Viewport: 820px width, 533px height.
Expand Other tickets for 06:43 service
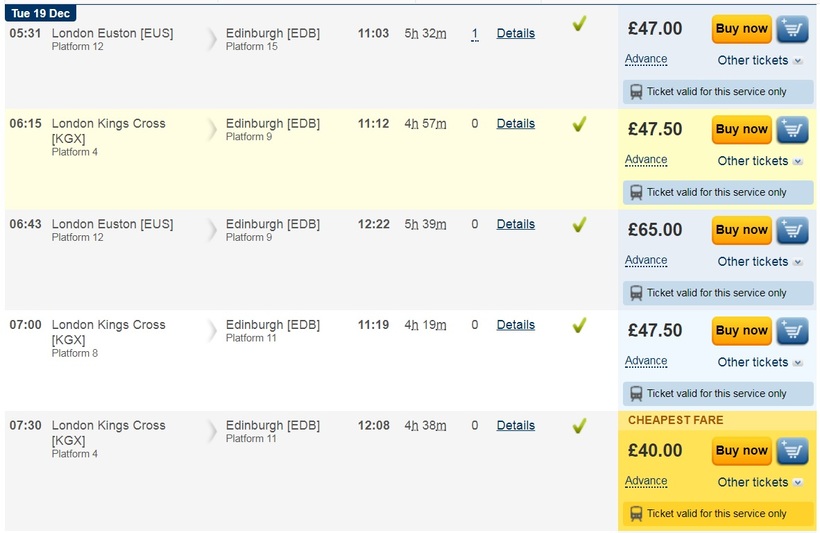coord(759,262)
